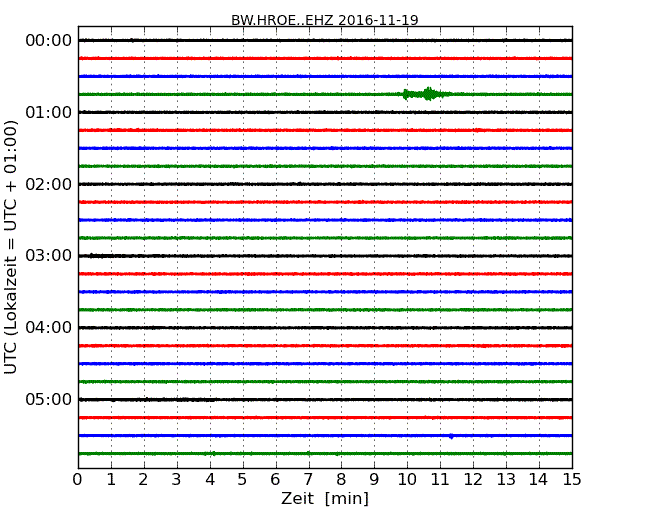650x520 pixels.
Task: Click the UTC Lokalzeit vertical axis label
Action: (x=11, y=247)
